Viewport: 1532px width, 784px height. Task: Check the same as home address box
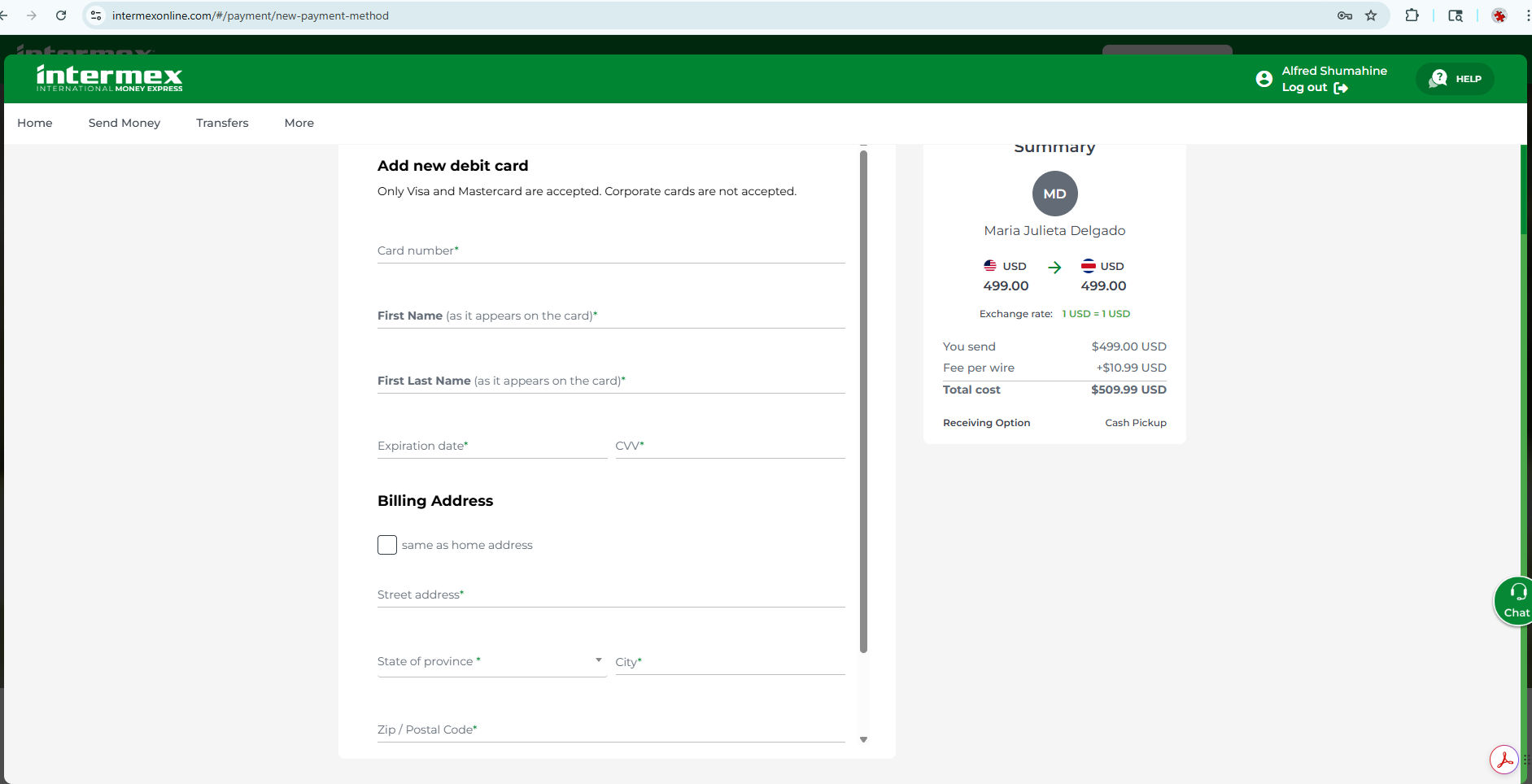pos(387,545)
